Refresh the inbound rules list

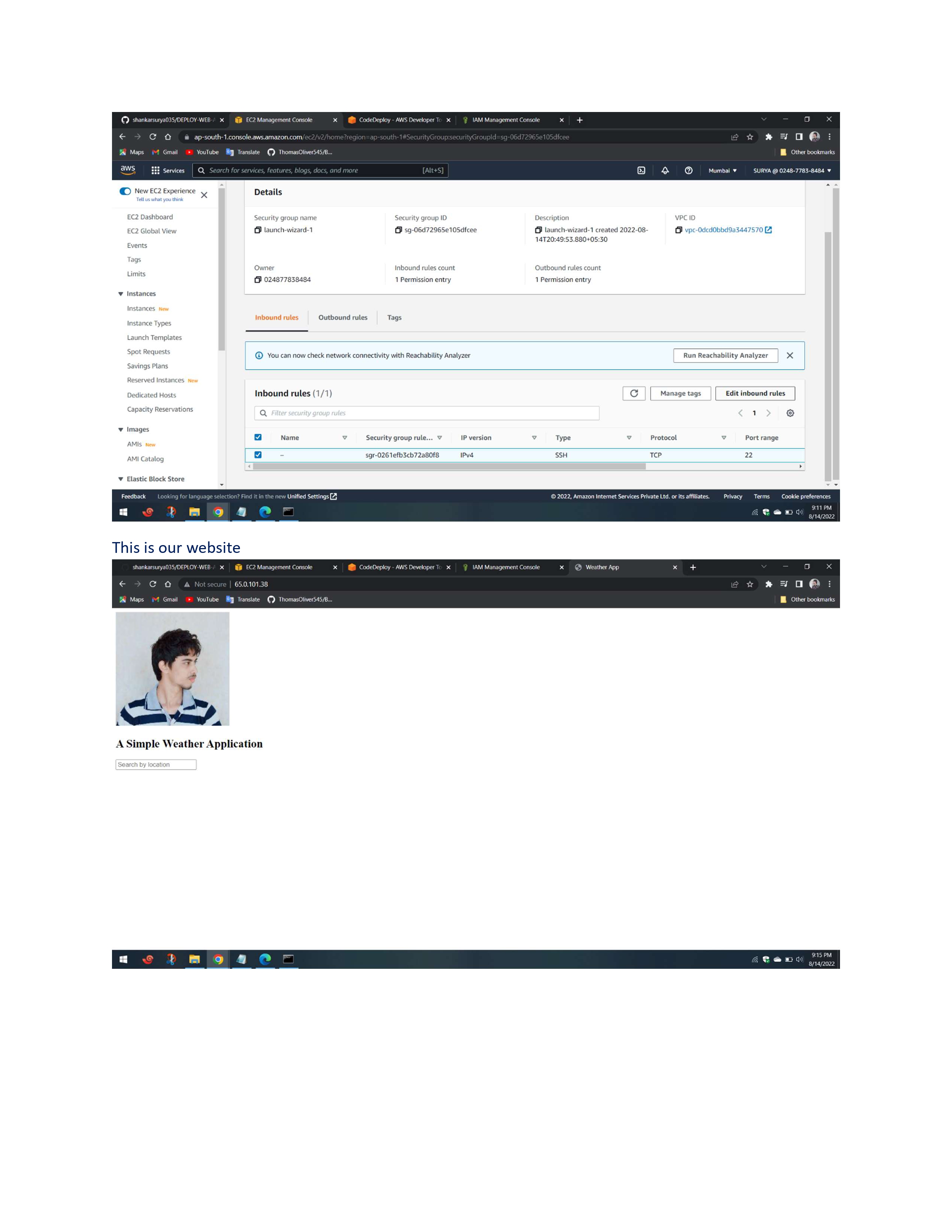(634, 393)
